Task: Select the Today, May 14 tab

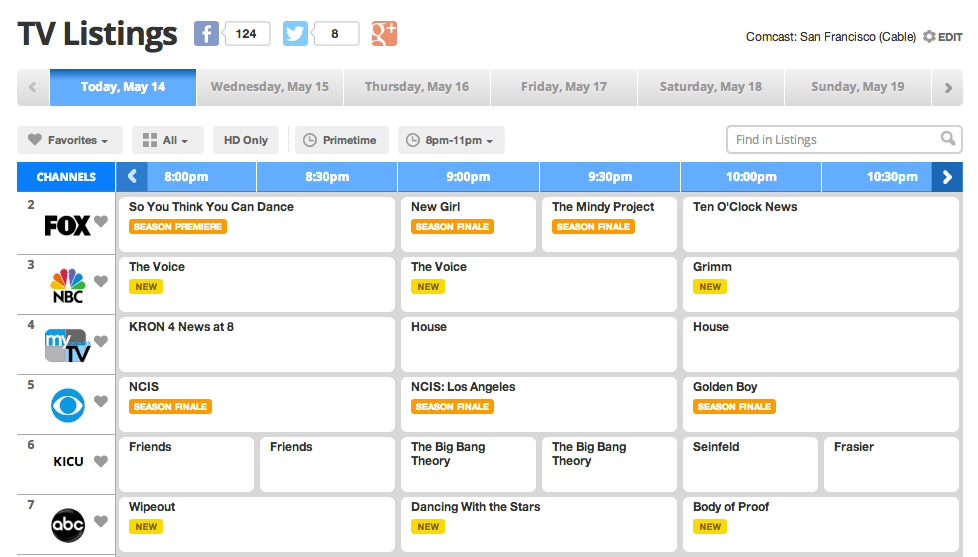Action: pyautogui.click(x=123, y=87)
